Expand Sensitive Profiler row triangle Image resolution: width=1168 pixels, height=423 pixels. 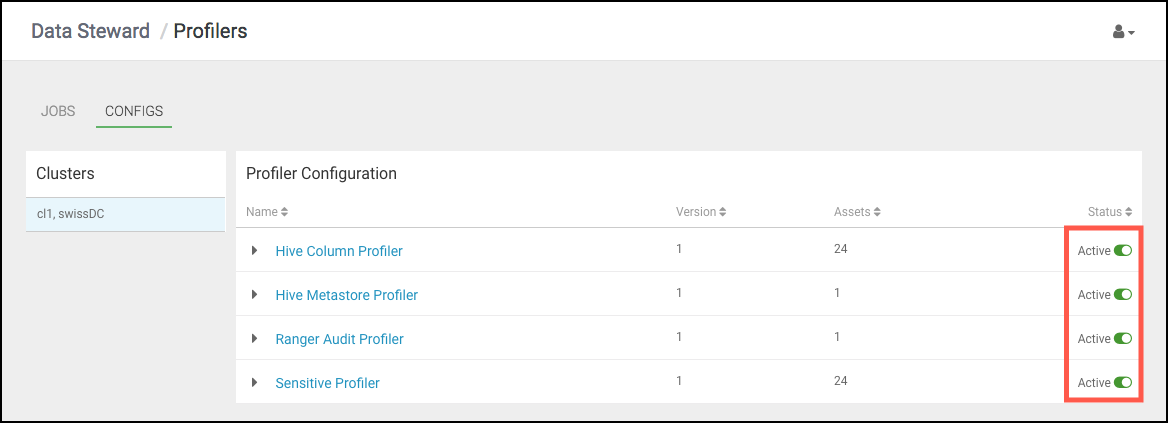pos(255,383)
